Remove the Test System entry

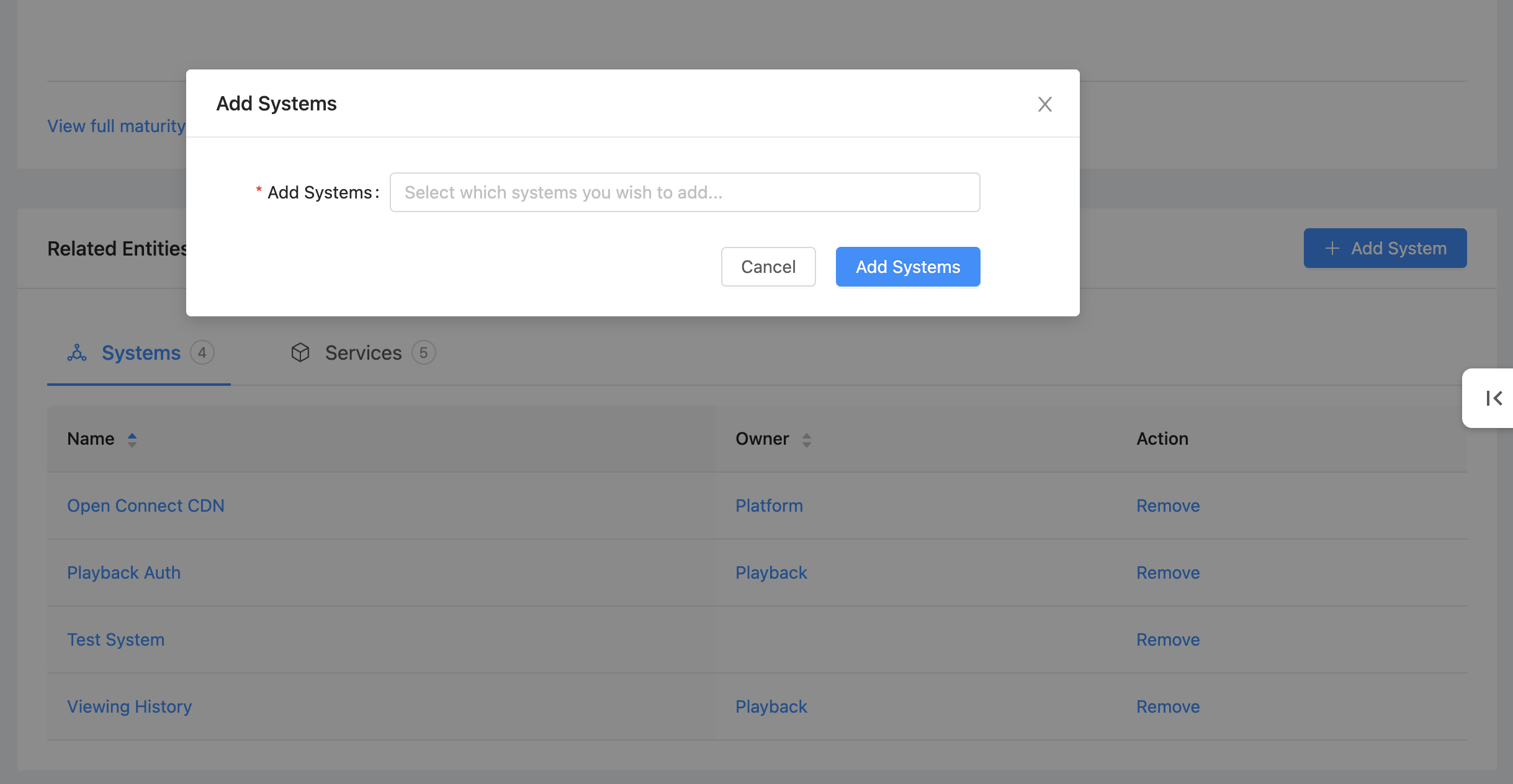tap(1168, 639)
